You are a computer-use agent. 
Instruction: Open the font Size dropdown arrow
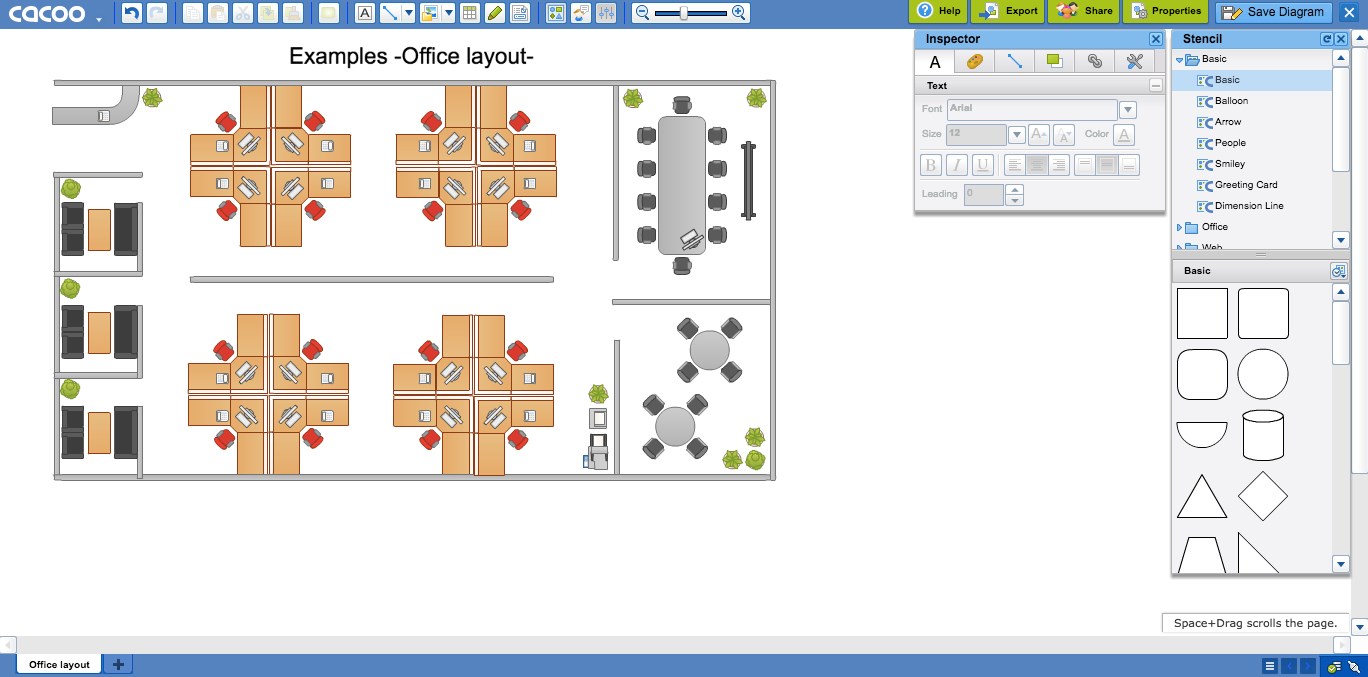pyautogui.click(x=1016, y=134)
